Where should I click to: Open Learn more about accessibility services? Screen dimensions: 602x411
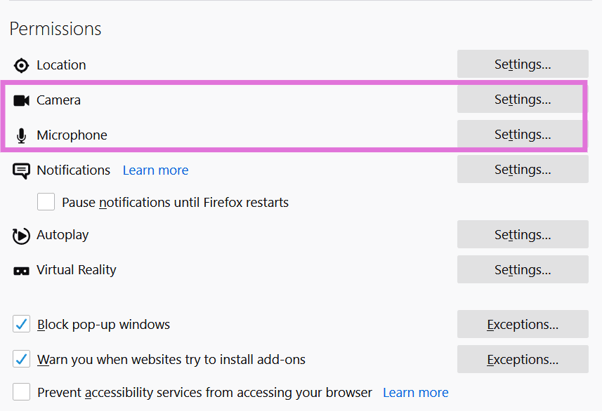coord(415,393)
